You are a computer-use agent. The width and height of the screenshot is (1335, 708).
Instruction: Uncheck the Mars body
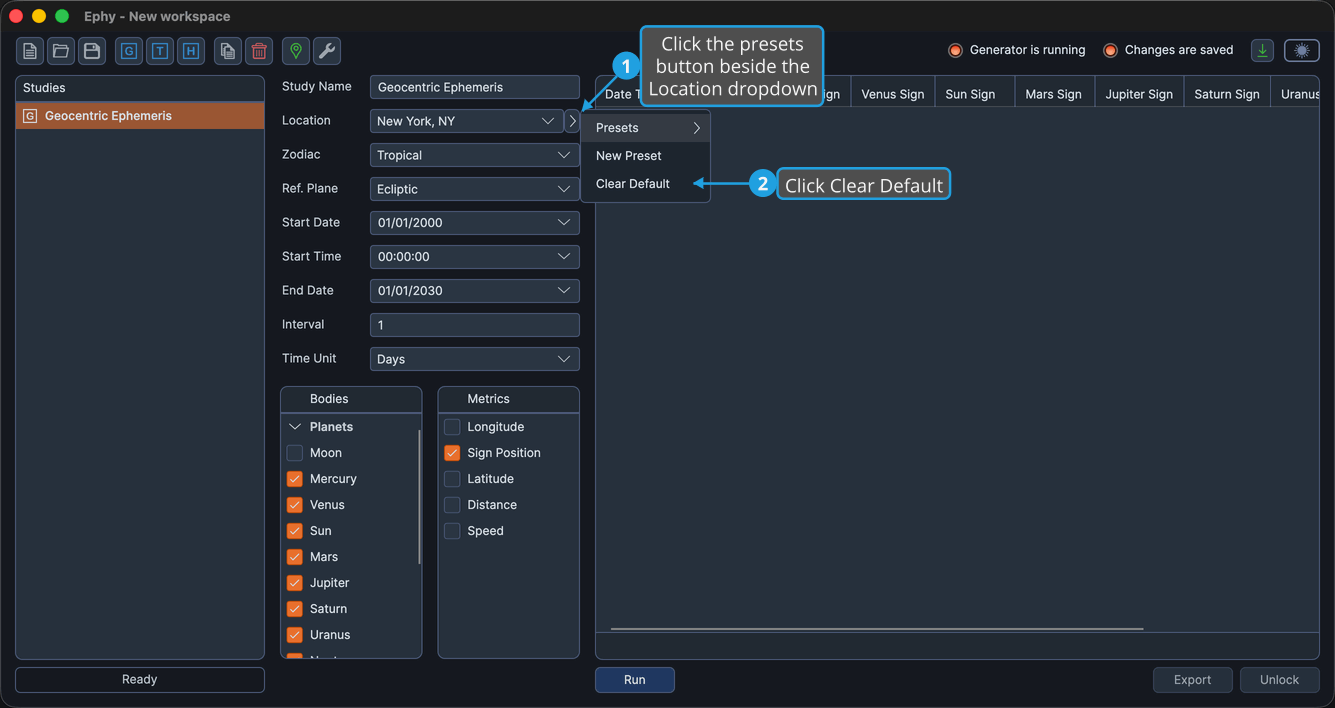pyautogui.click(x=295, y=557)
